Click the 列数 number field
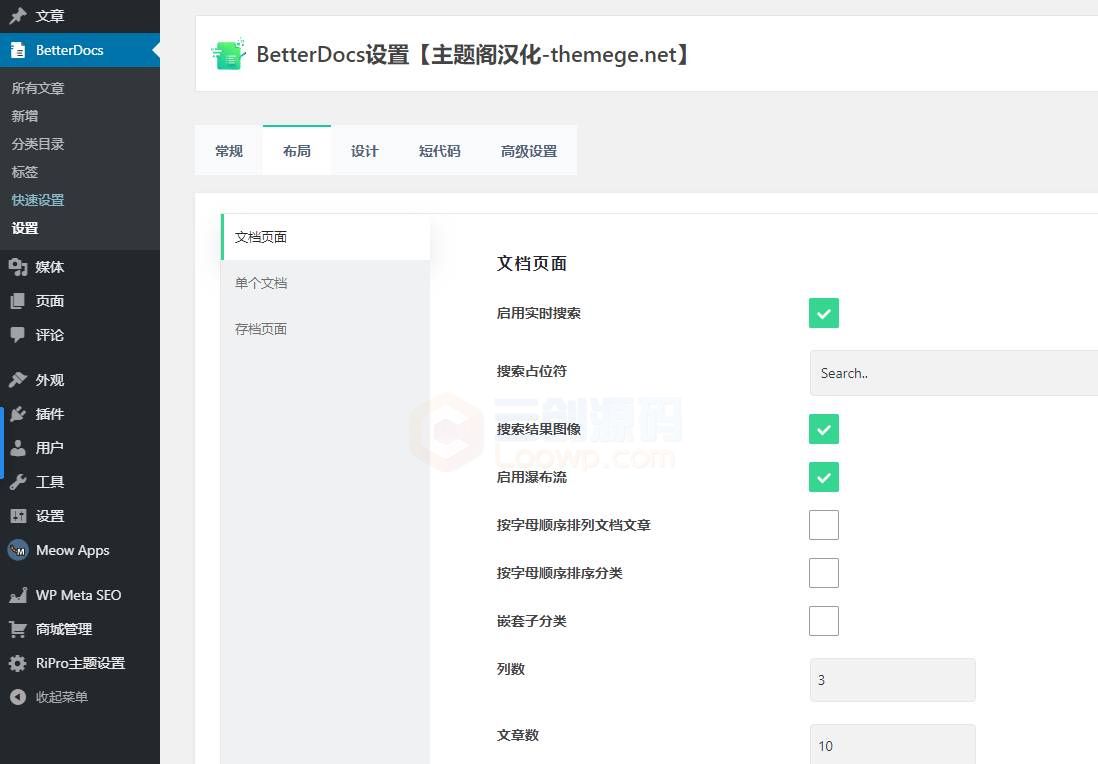 (892, 680)
